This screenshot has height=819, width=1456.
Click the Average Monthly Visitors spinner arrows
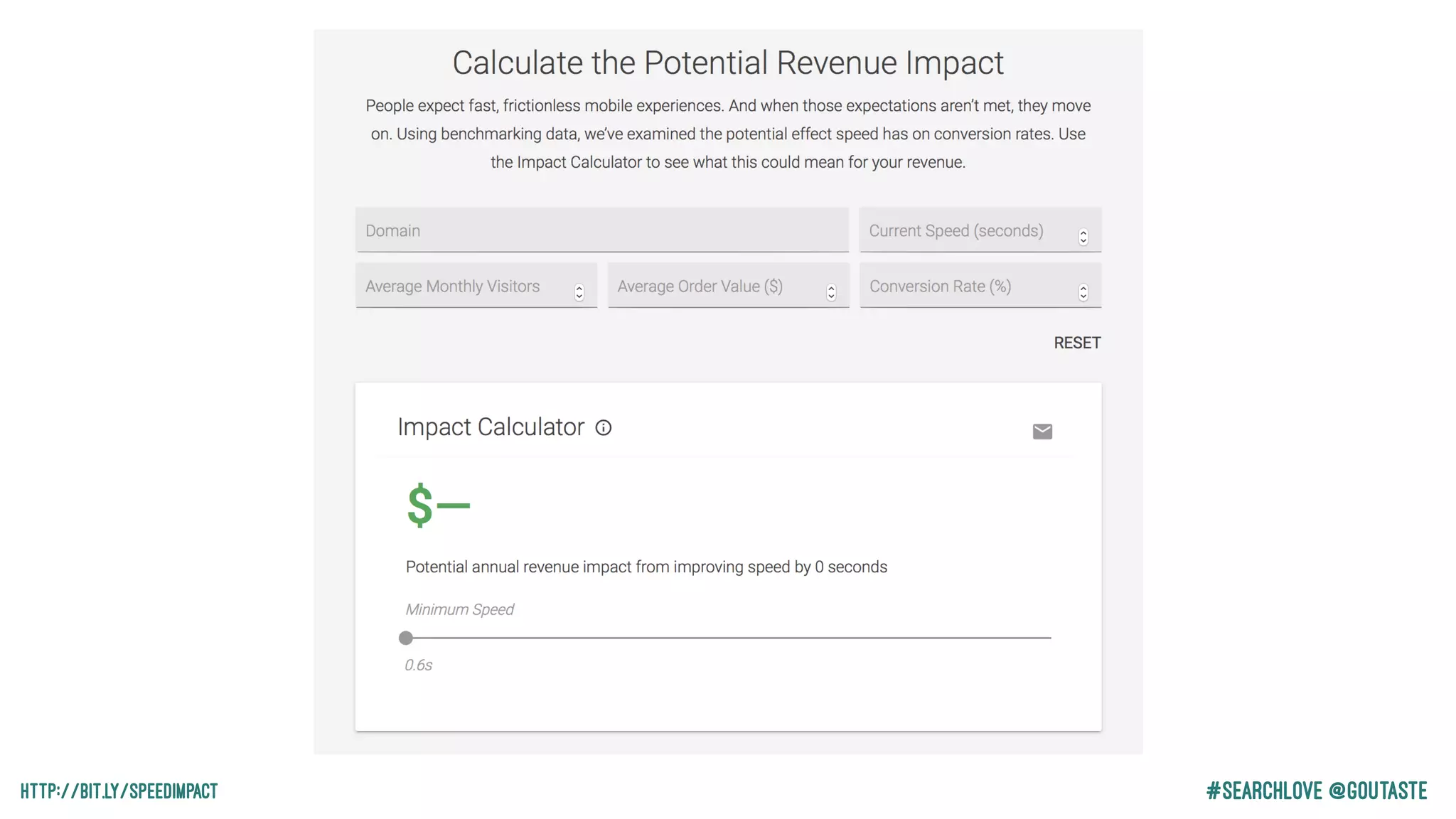tap(579, 292)
